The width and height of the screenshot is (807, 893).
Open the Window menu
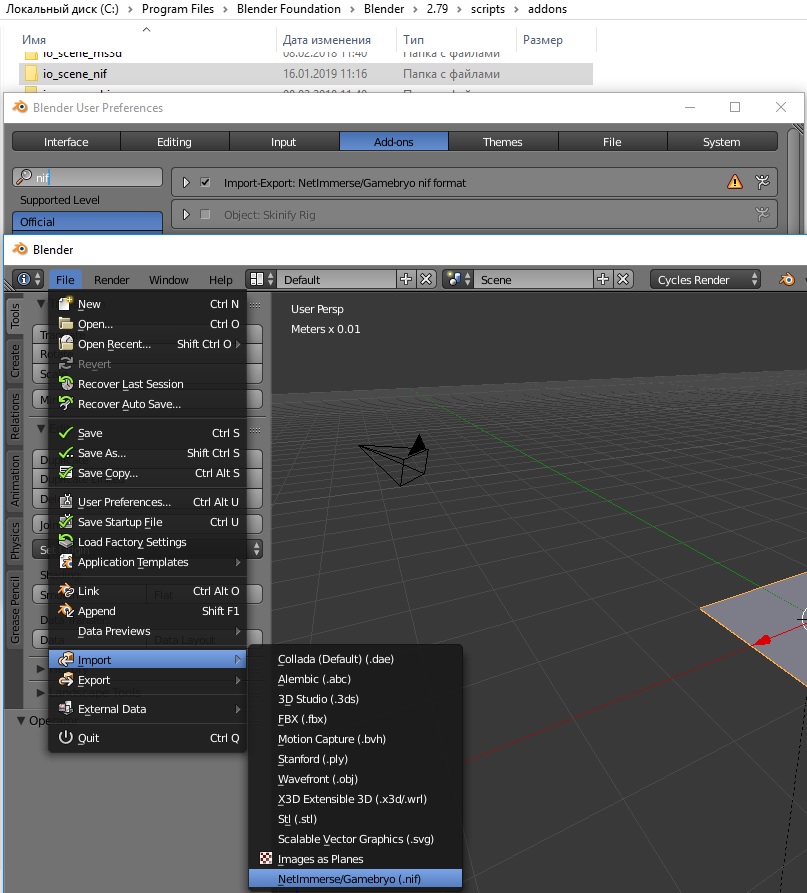tap(169, 280)
